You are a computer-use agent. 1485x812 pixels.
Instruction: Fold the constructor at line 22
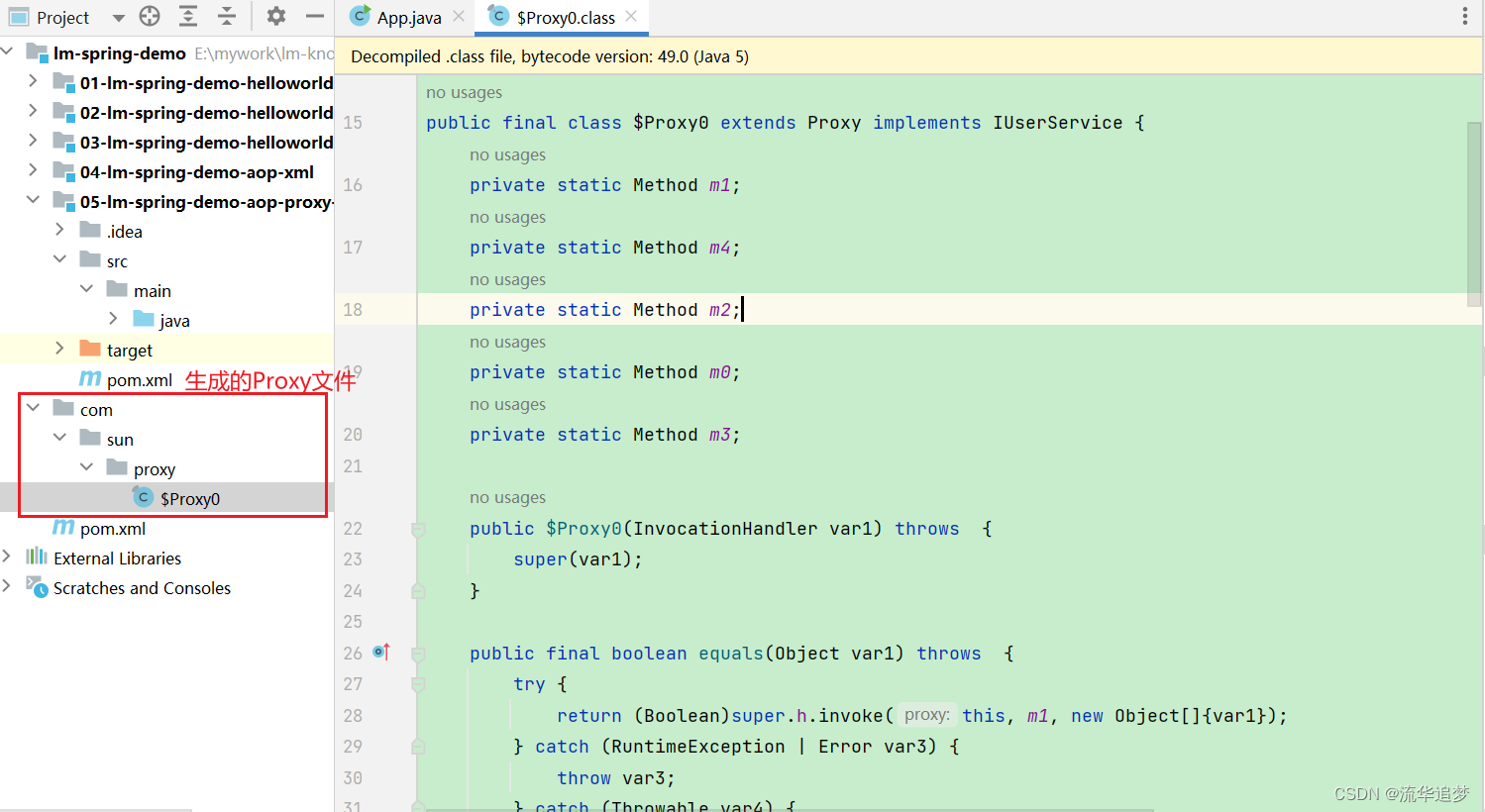tap(418, 530)
